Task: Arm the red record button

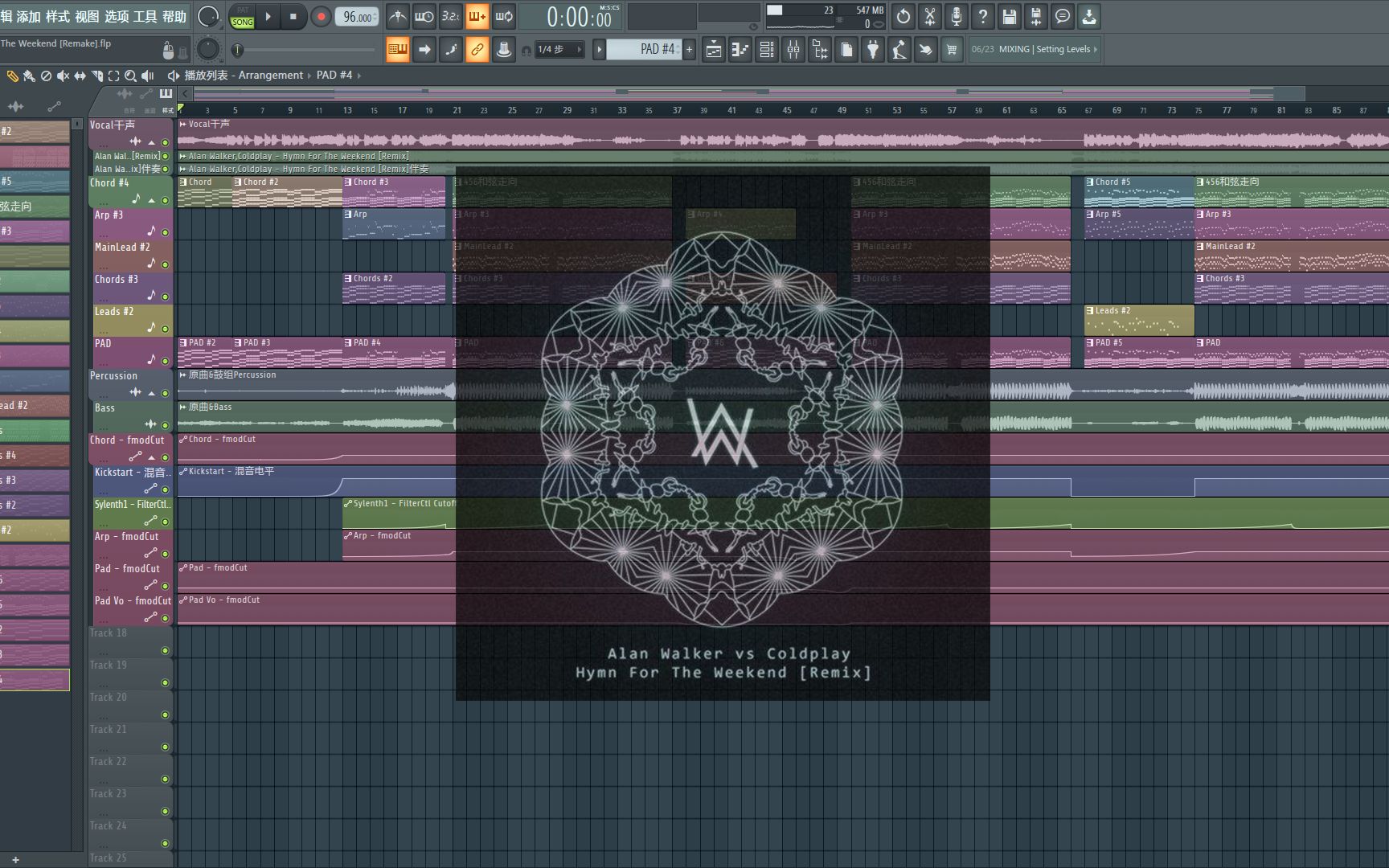Action: [321, 16]
